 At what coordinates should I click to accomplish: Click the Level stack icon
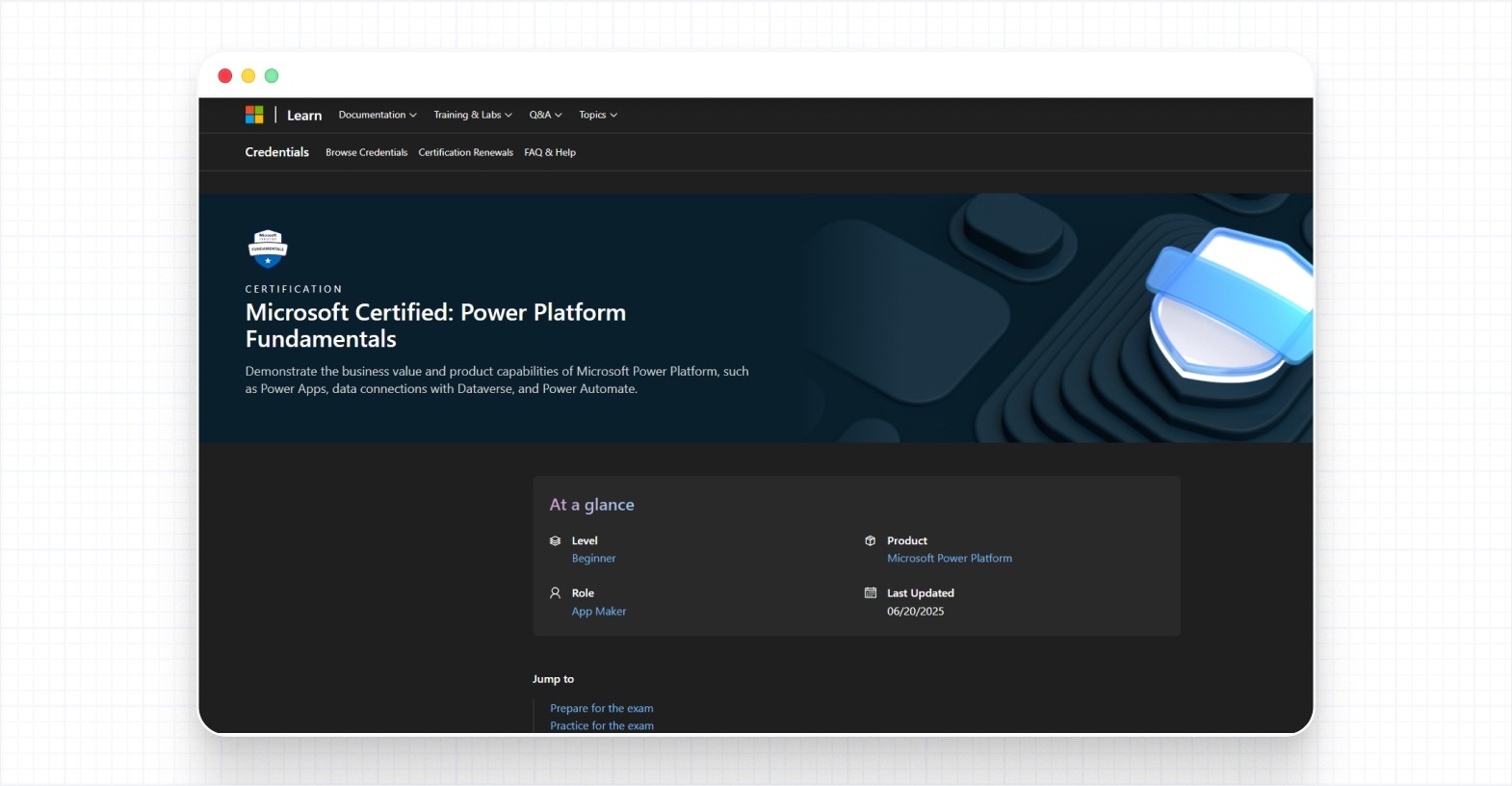(x=556, y=541)
